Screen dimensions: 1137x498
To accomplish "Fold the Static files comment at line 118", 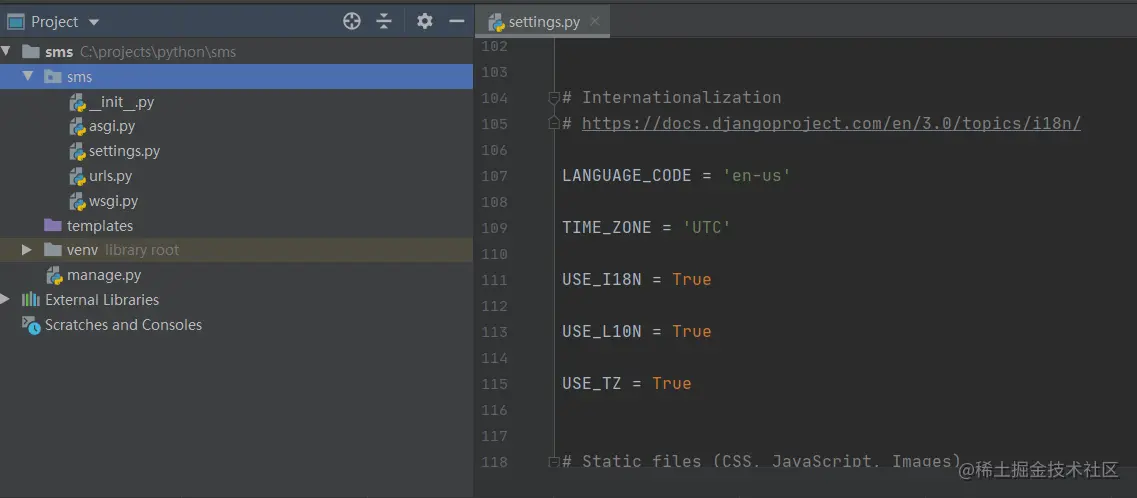I will click(554, 461).
